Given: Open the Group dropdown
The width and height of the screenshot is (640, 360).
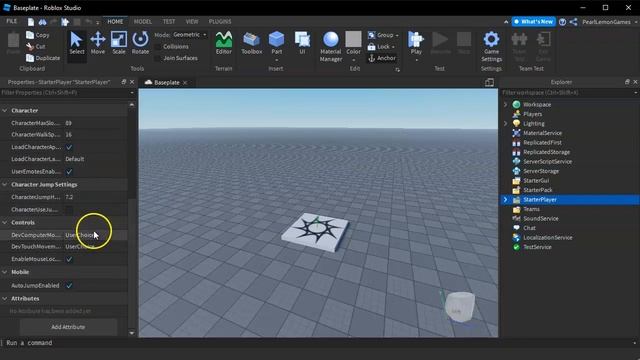Looking at the screenshot, I should 383,35.
